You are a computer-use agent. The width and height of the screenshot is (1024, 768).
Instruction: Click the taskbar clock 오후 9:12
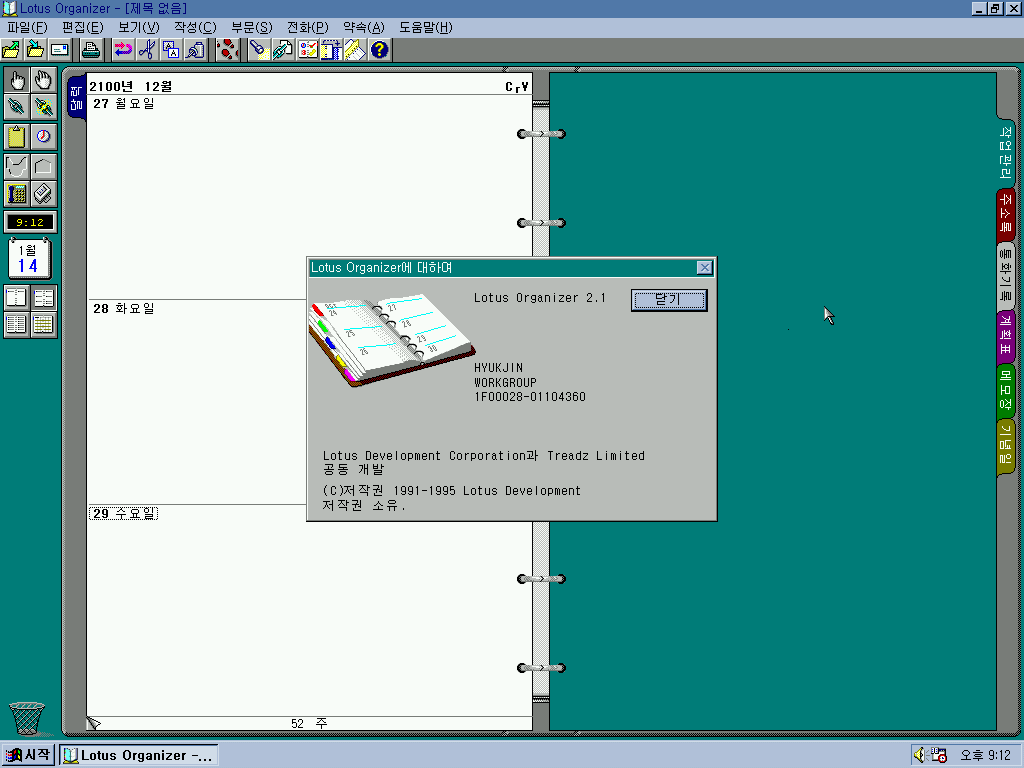click(x=985, y=756)
